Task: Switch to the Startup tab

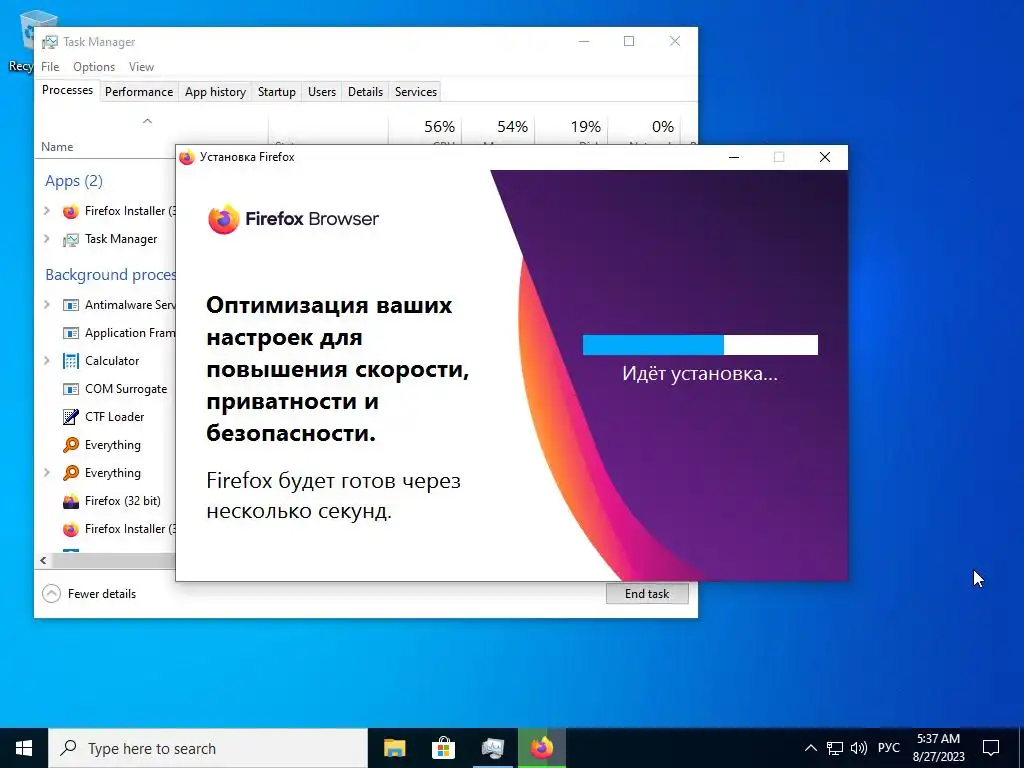Action: coord(277,92)
